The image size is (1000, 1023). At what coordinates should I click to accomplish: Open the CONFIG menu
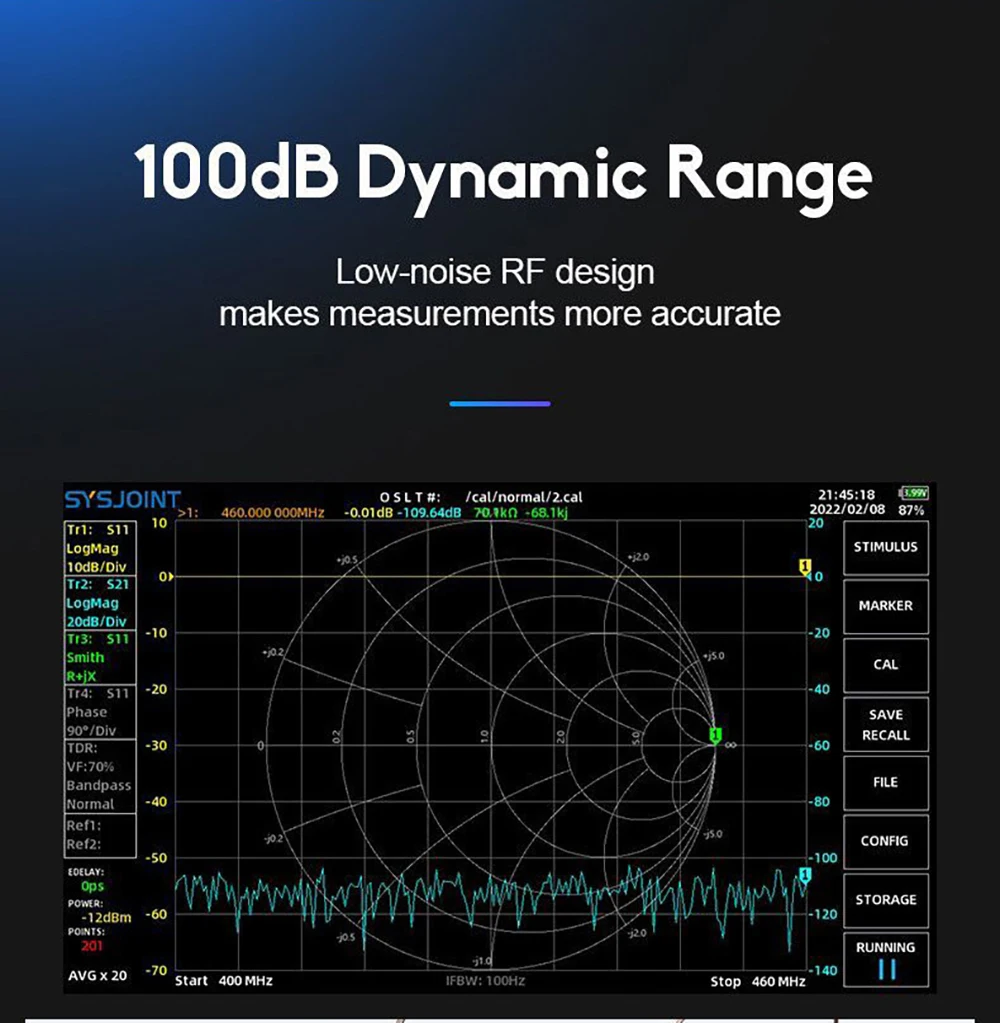886,841
